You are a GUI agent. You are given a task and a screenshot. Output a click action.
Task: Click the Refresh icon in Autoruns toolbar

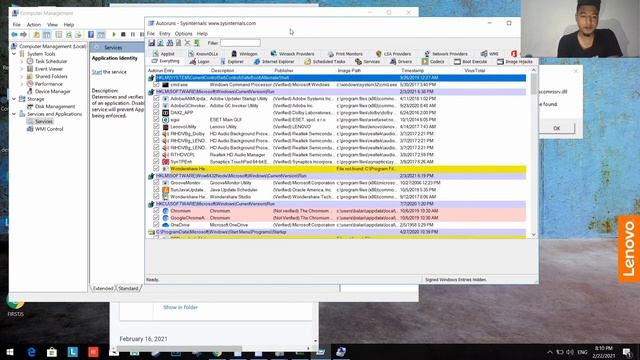point(161,43)
